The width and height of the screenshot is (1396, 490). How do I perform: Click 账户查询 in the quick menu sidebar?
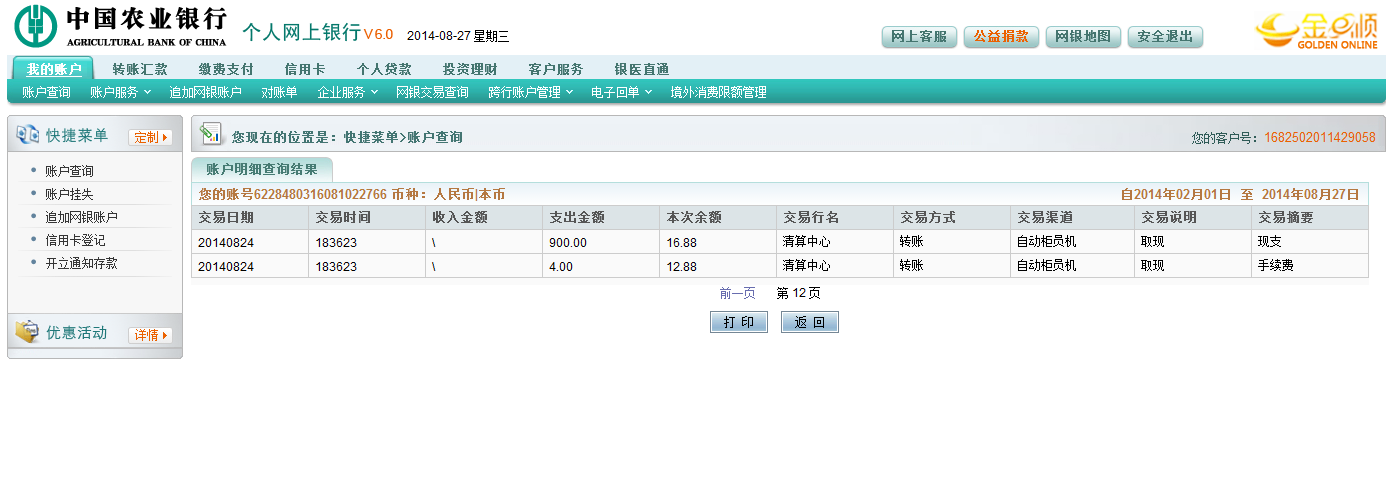pos(69,171)
